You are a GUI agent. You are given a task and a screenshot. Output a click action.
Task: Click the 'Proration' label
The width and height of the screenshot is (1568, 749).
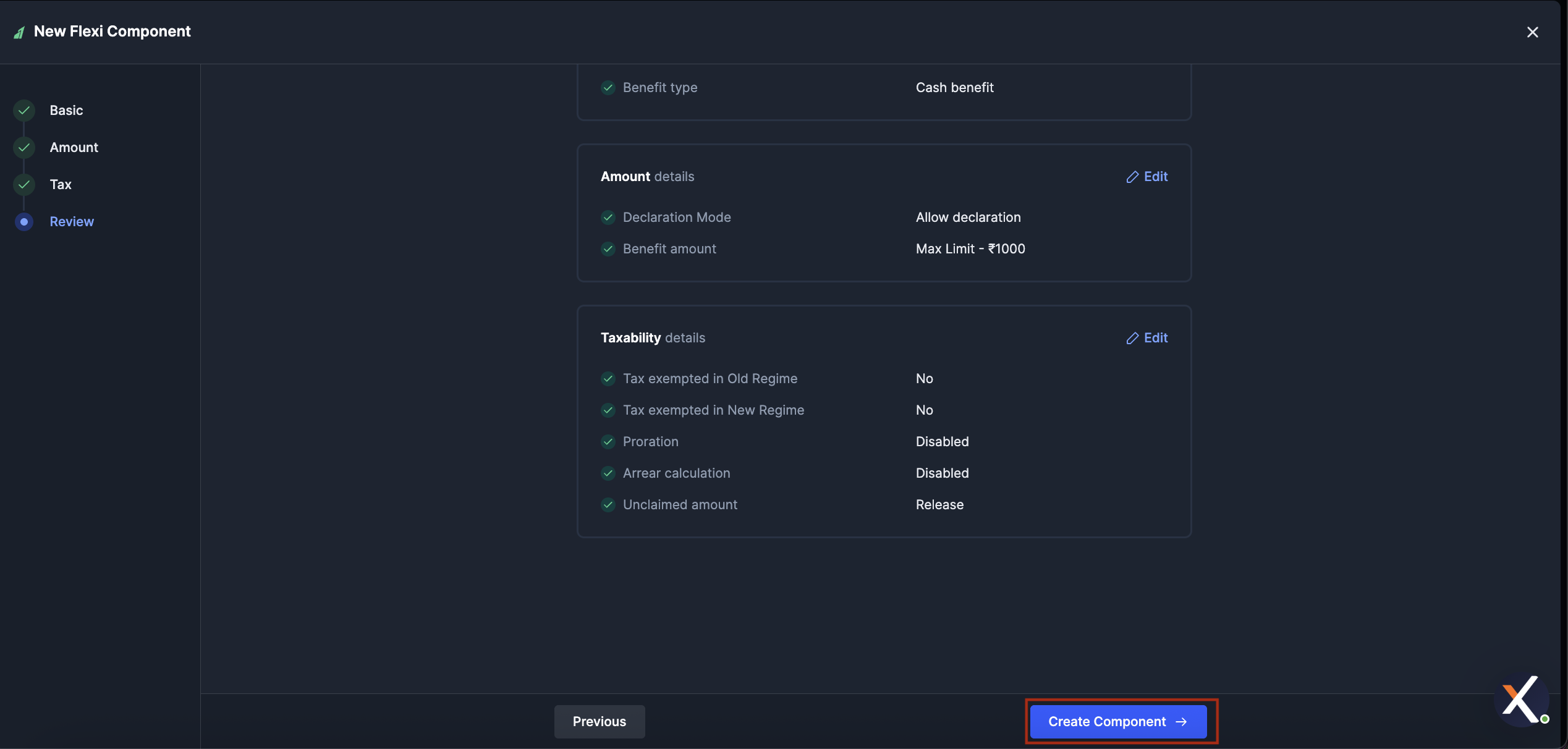pos(650,442)
